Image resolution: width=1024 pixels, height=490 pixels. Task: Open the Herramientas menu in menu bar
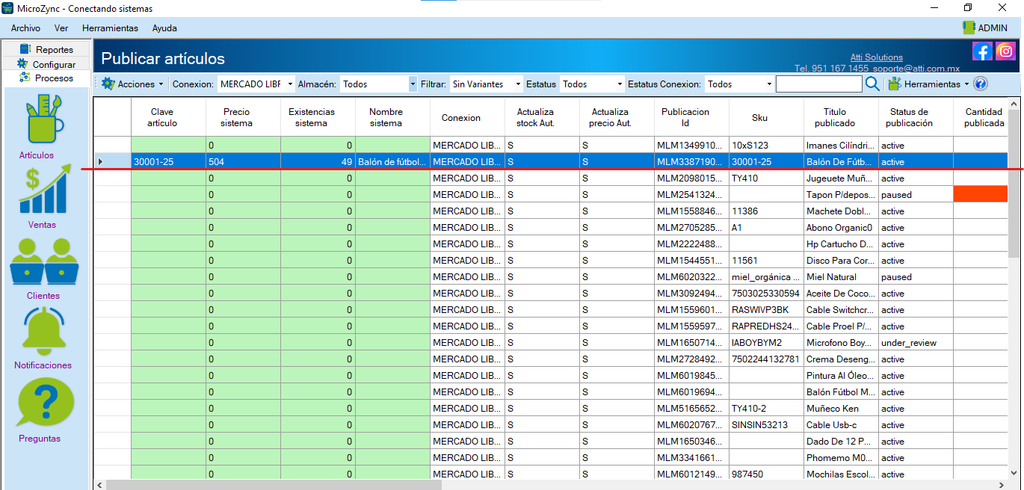point(110,28)
